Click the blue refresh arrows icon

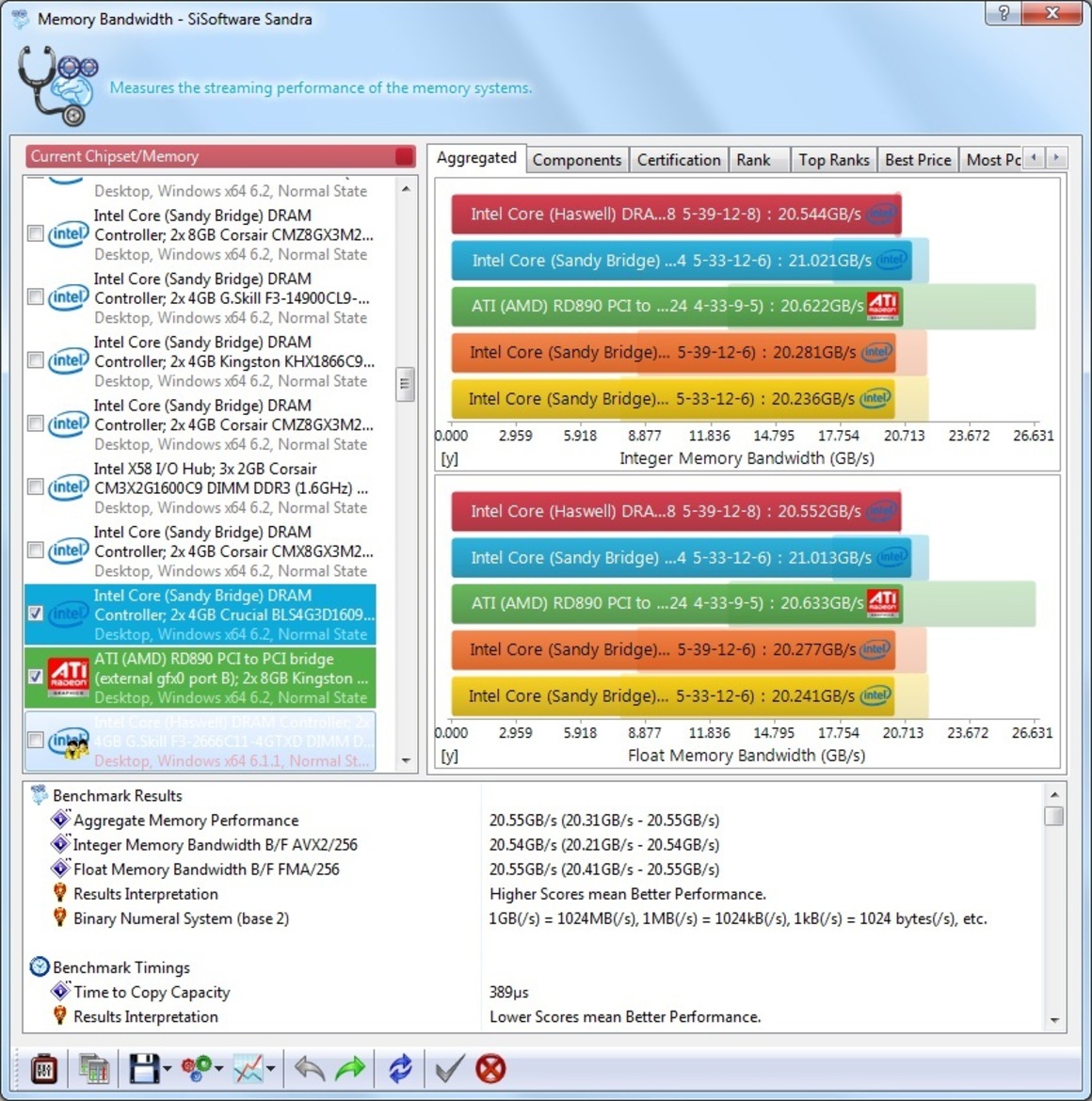click(400, 1069)
